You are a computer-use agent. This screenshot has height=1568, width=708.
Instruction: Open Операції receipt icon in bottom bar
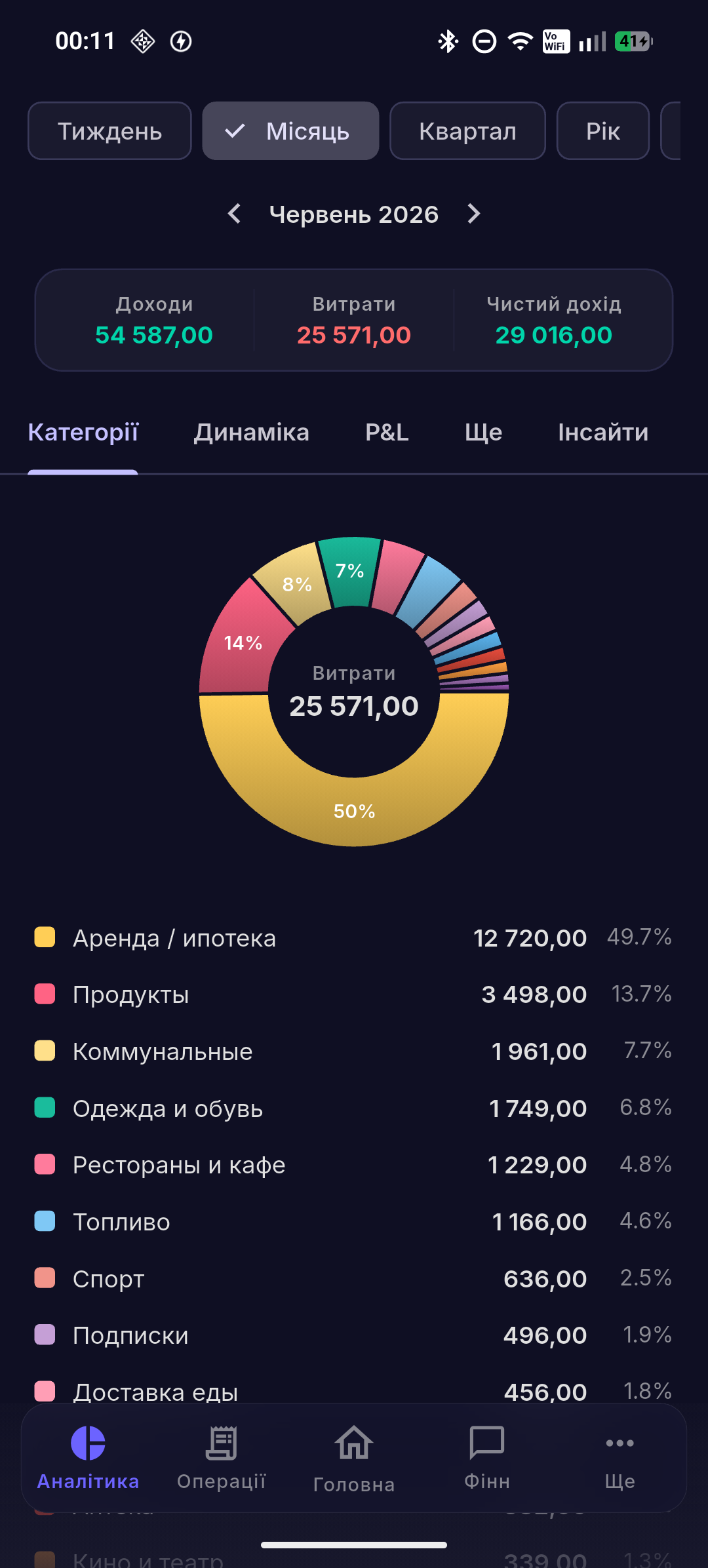click(x=222, y=1443)
